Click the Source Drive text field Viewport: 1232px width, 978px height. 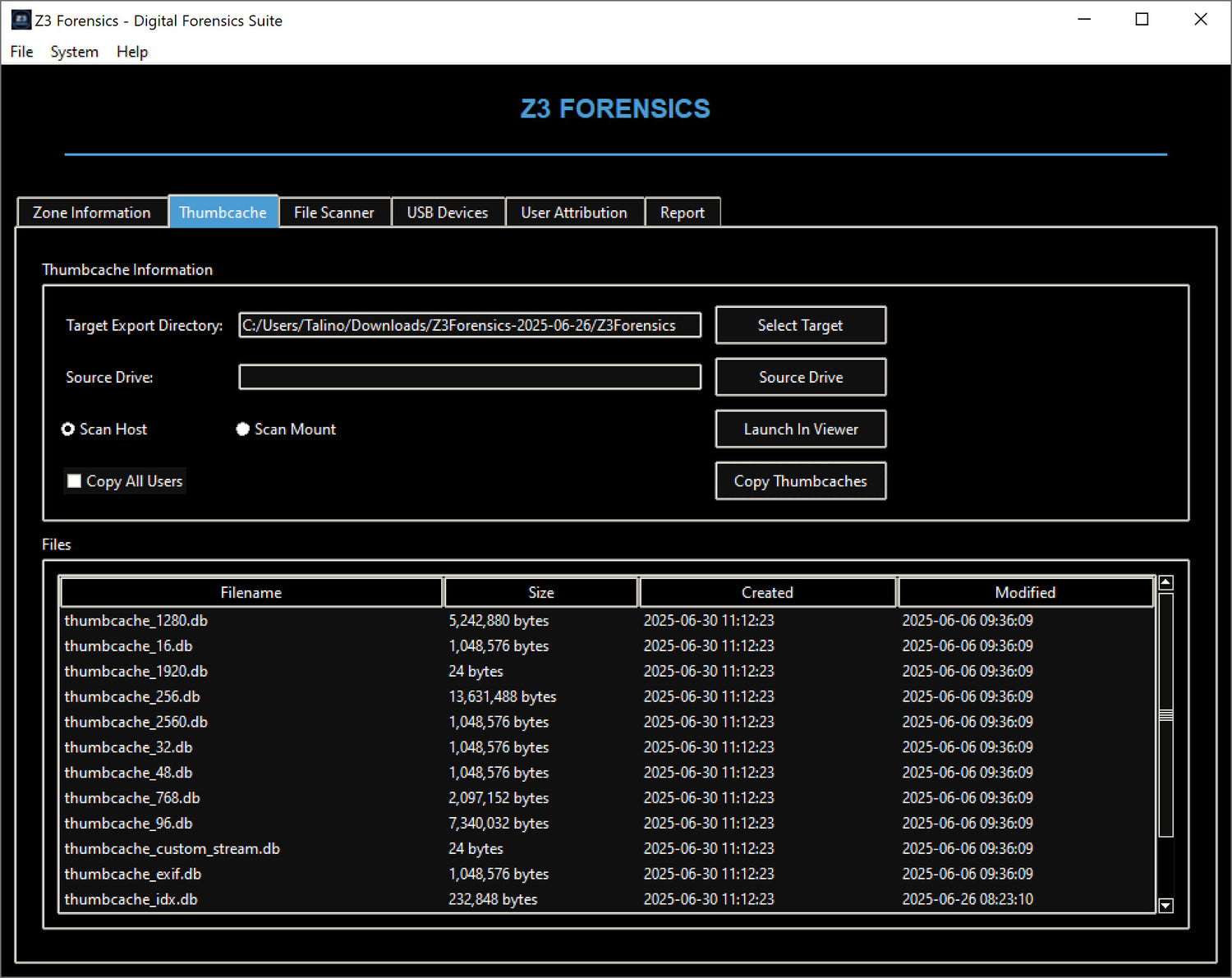click(x=469, y=378)
